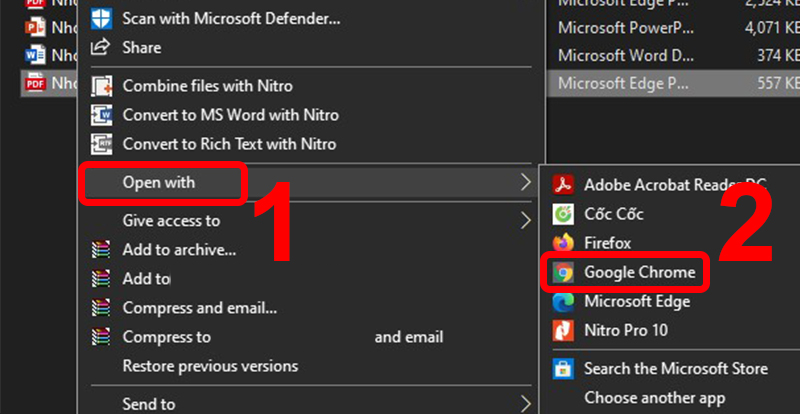
Task: Click Choose another app
Action: [655, 398]
